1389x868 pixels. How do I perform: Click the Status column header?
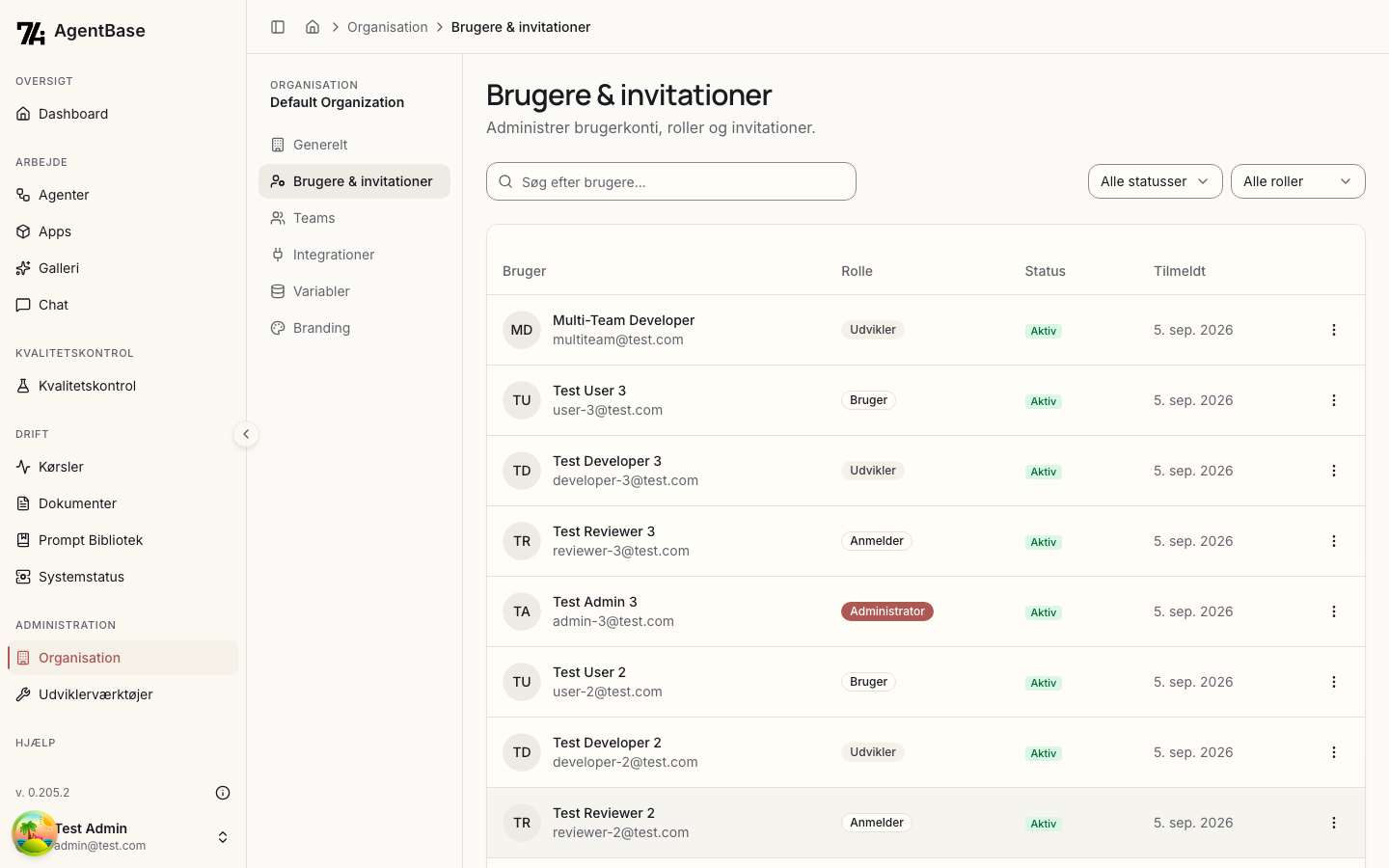point(1046,271)
